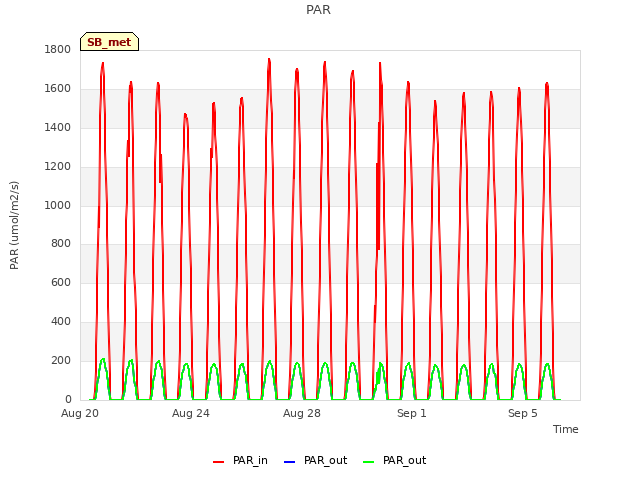640x480 pixels.
Task: Click the 800 y-axis tick label
Action: (x=61, y=244)
